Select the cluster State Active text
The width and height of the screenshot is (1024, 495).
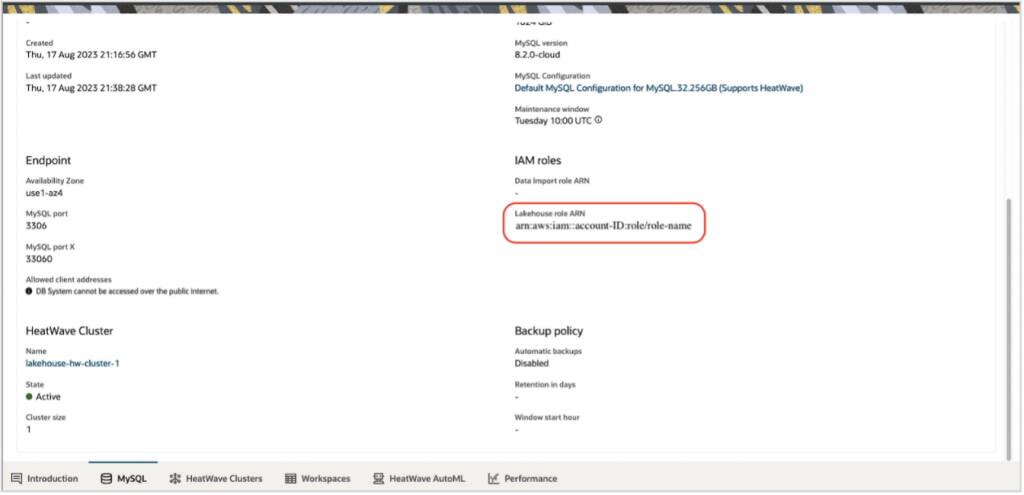click(48, 396)
